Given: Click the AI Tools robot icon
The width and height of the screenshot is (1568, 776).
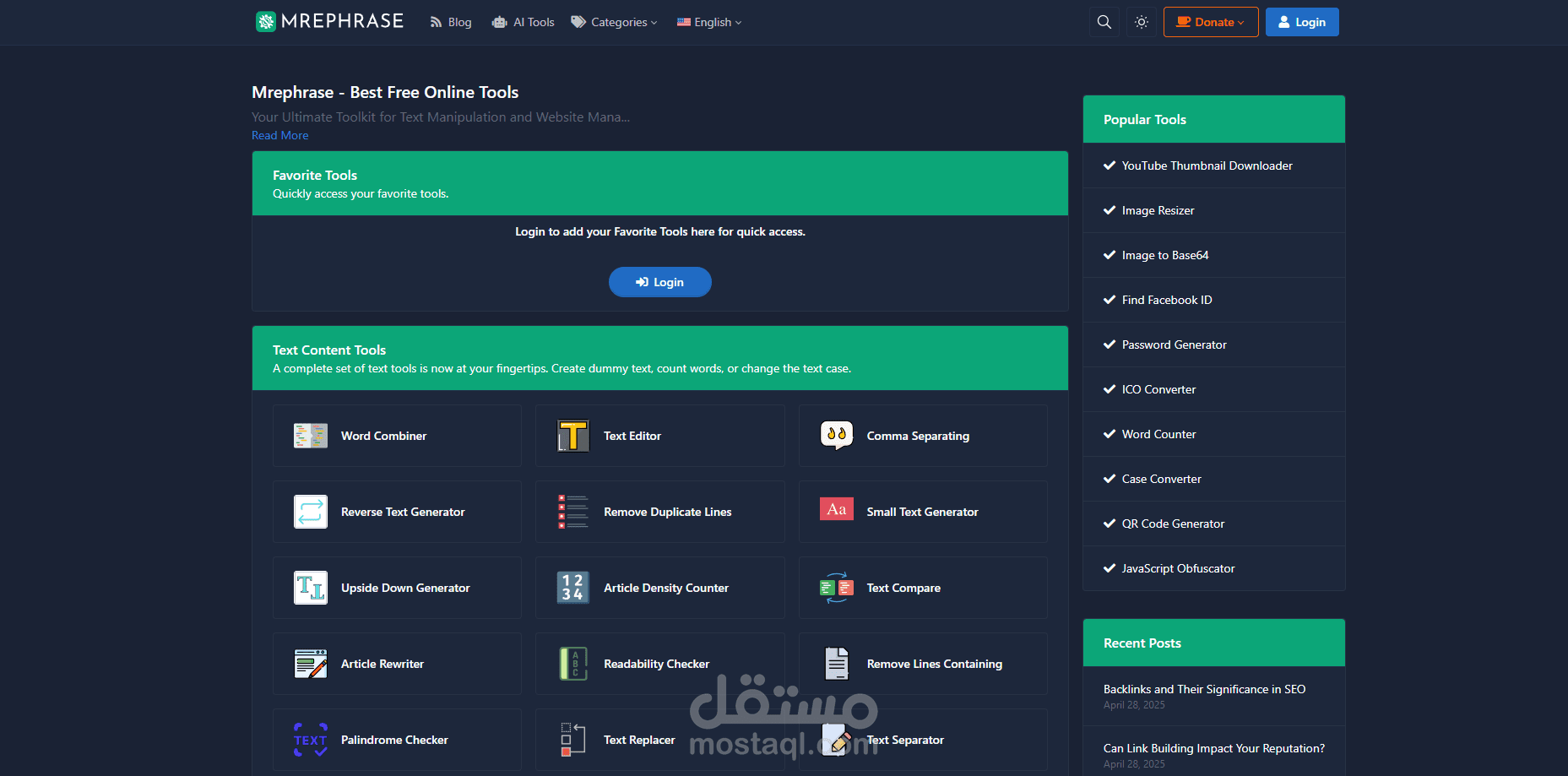Looking at the screenshot, I should tap(500, 23).
